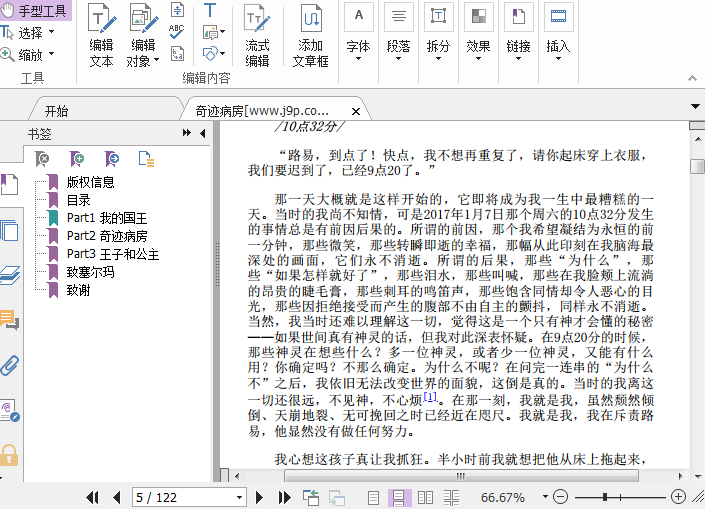Open the Part2 奇迹病房 bookmark
The width and height of the screenshot is (705, 509).
tap(106, 236)
